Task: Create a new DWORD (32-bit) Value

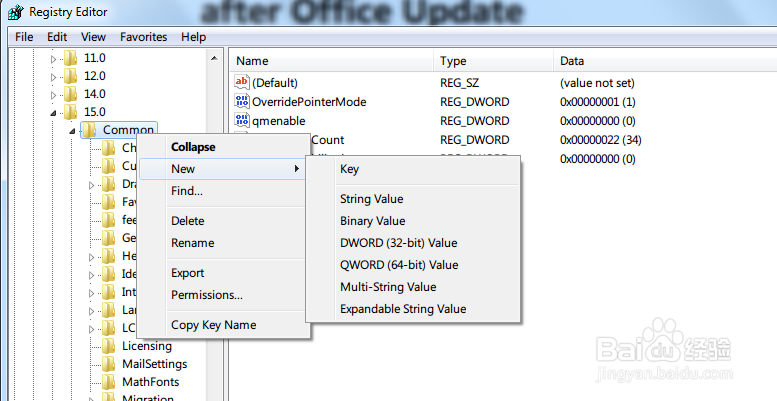Action: click(x=413, y=243)
